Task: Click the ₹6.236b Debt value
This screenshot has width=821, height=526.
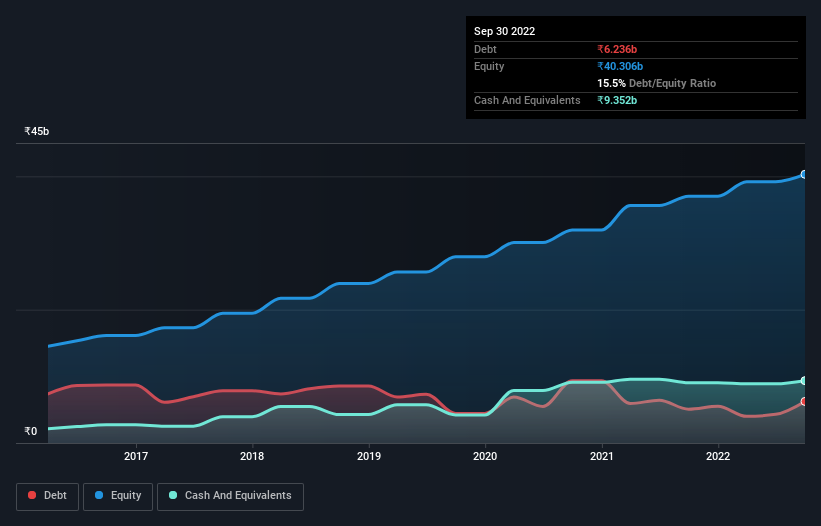Action: [x=617, y=49]
